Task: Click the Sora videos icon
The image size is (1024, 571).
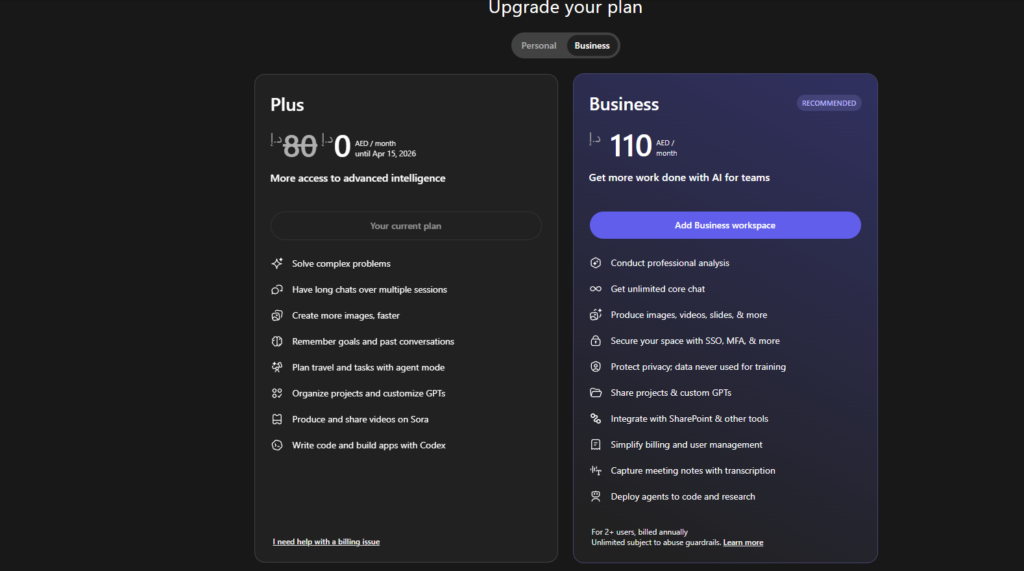Action: (x=277, y=419)
